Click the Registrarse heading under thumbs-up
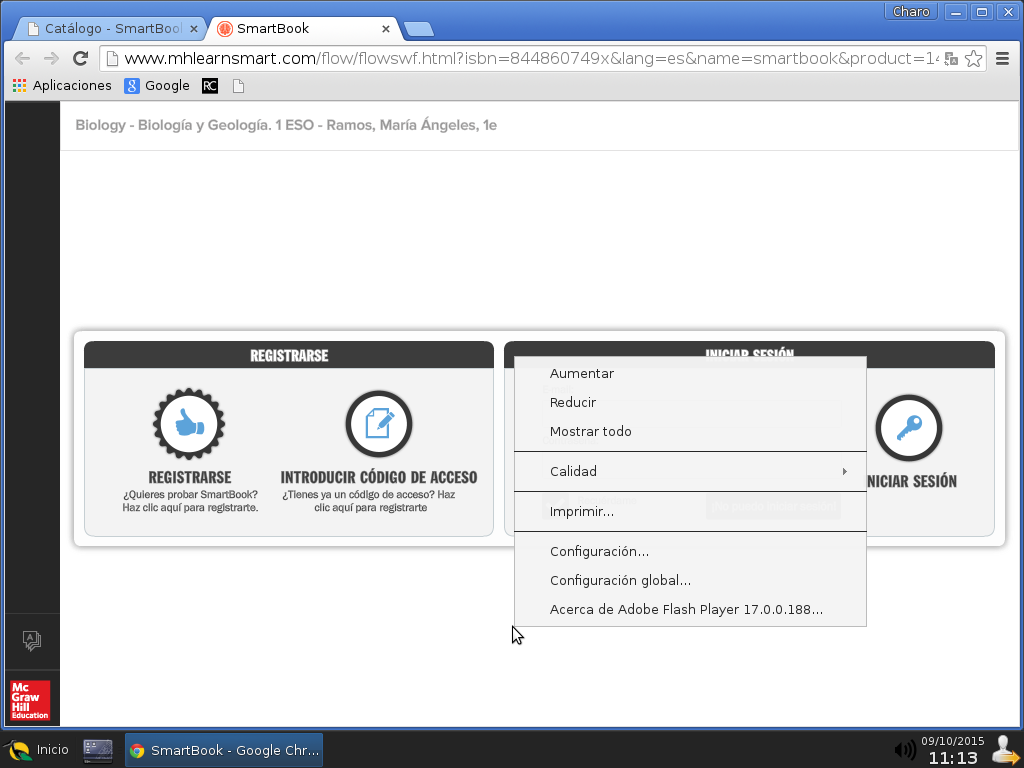 (189, 477)
